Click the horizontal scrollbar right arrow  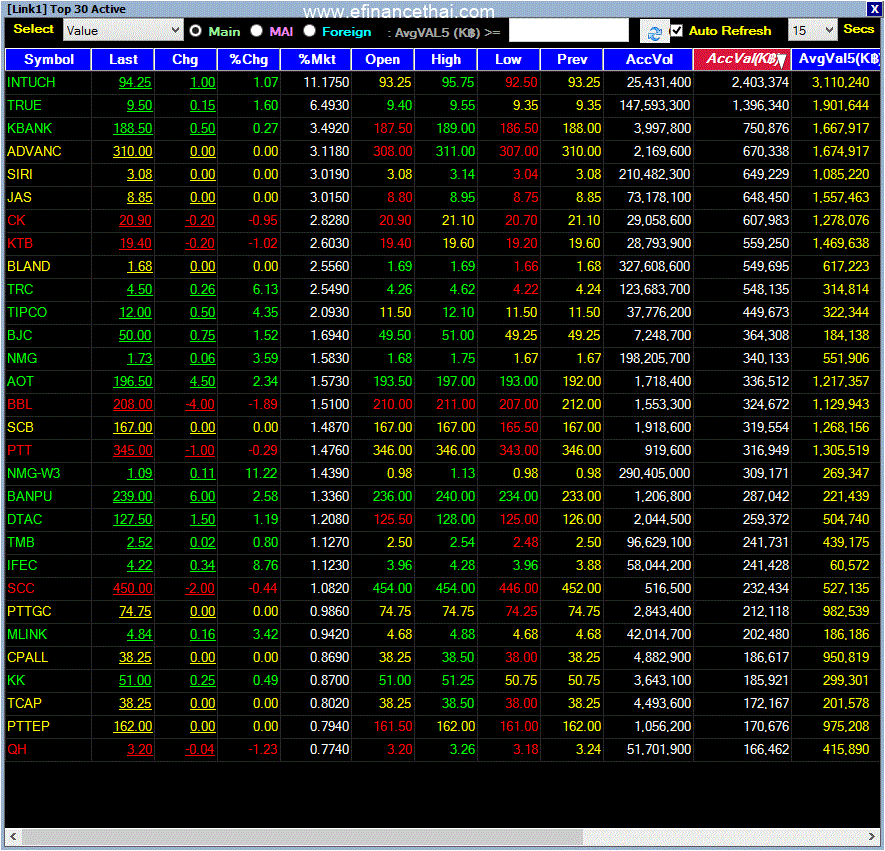point(872,836)
